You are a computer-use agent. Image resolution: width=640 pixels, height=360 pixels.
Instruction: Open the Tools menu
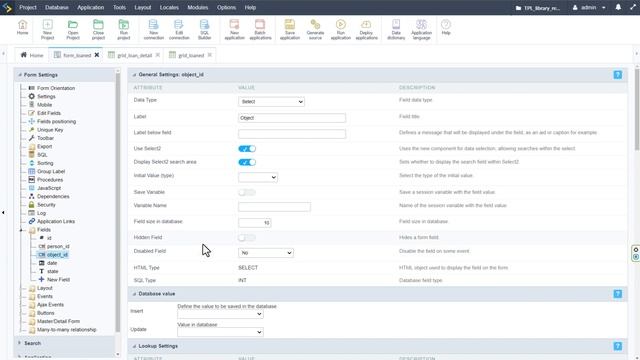[119, 7]
